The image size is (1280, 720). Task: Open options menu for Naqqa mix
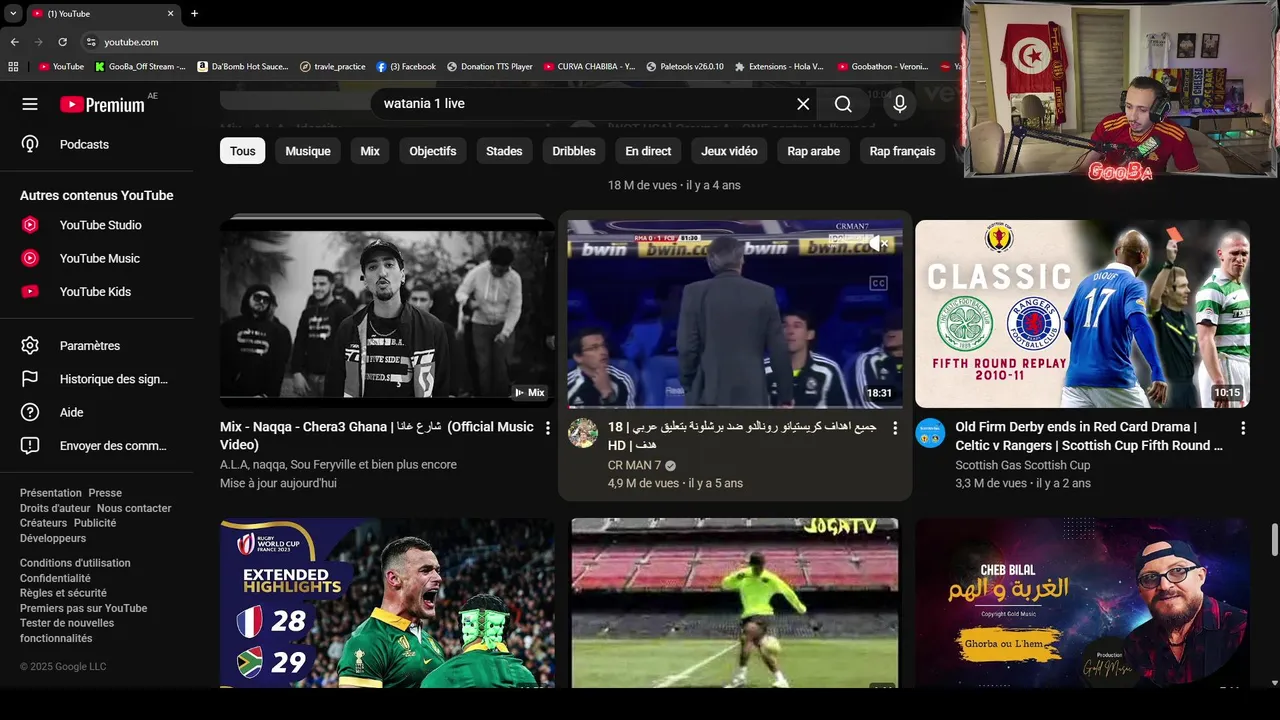[547, 428]
